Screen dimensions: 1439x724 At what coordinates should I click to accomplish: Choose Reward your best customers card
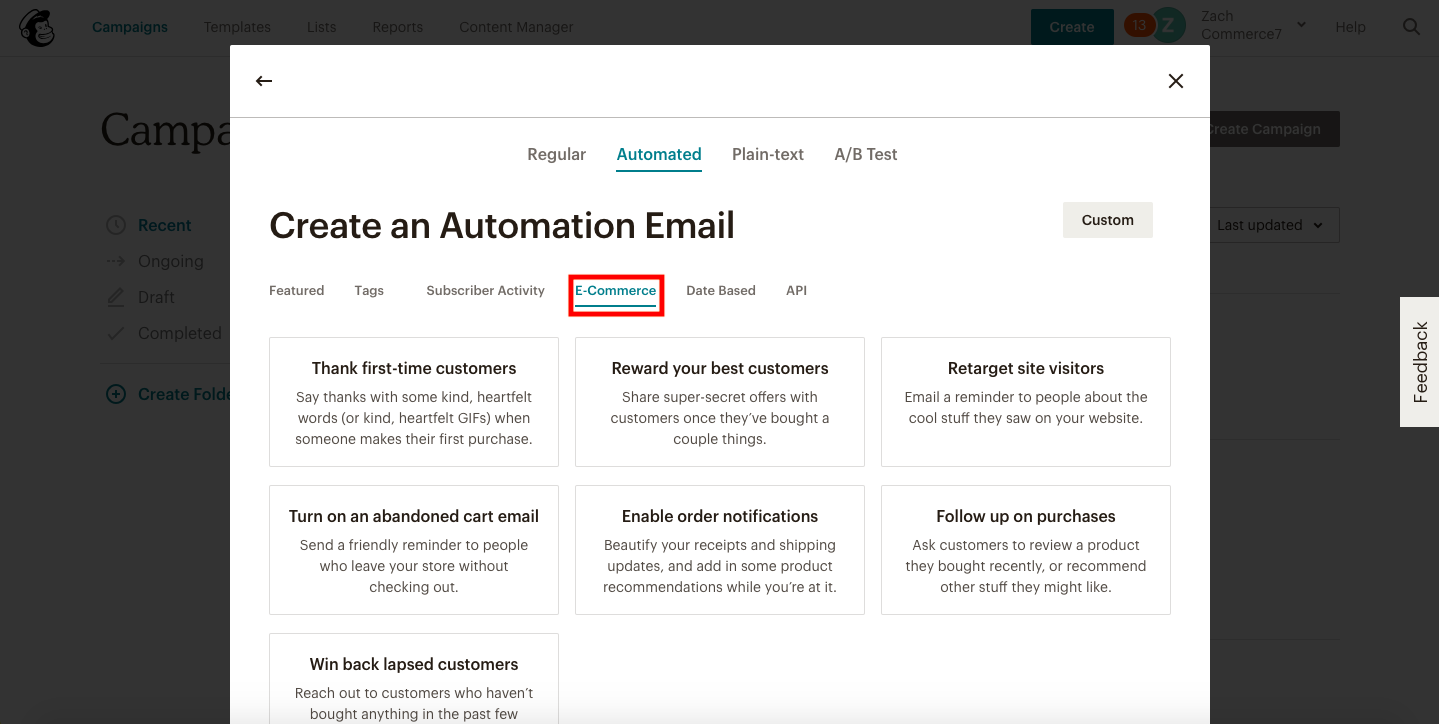[x=720, y=402]
